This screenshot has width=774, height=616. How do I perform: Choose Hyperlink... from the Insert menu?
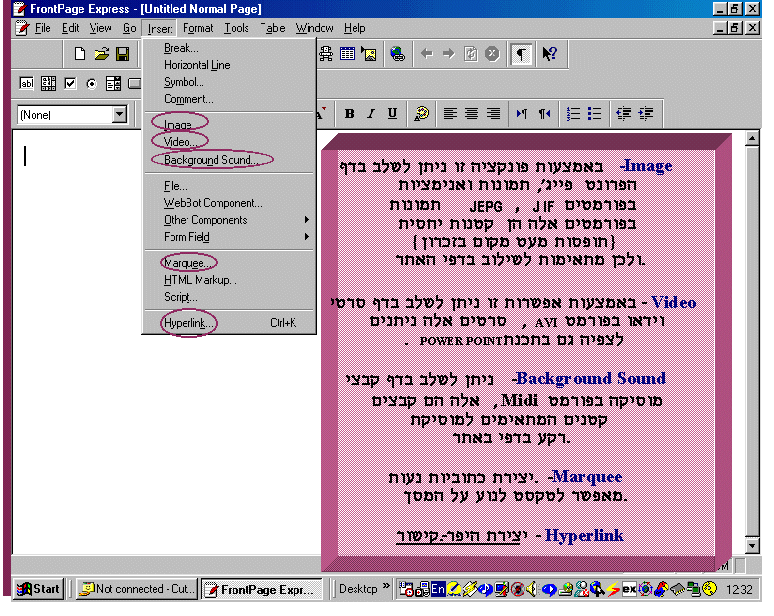(230, 323)
